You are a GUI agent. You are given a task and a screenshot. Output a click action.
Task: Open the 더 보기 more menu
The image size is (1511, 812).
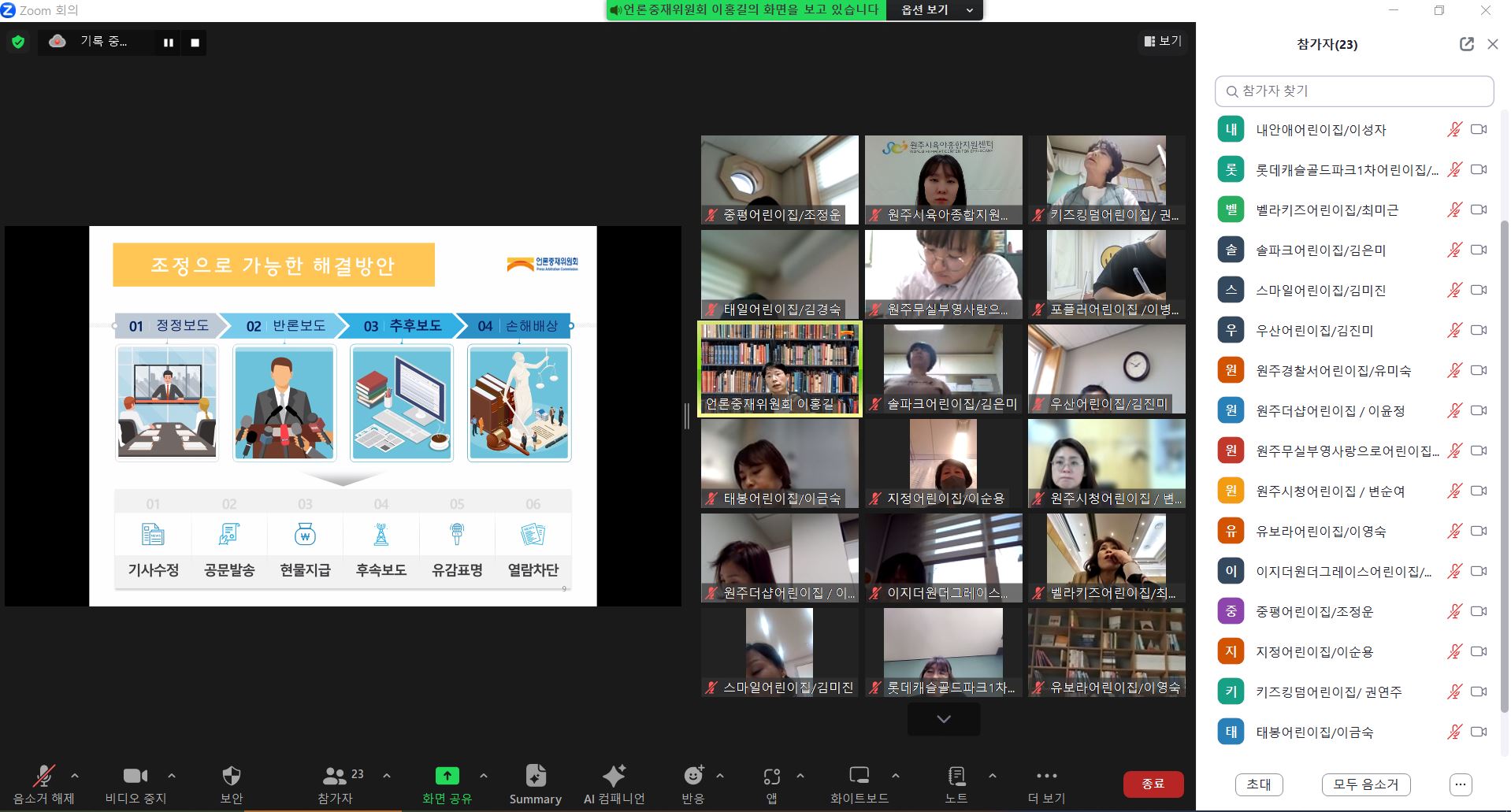coord(1046,785)
